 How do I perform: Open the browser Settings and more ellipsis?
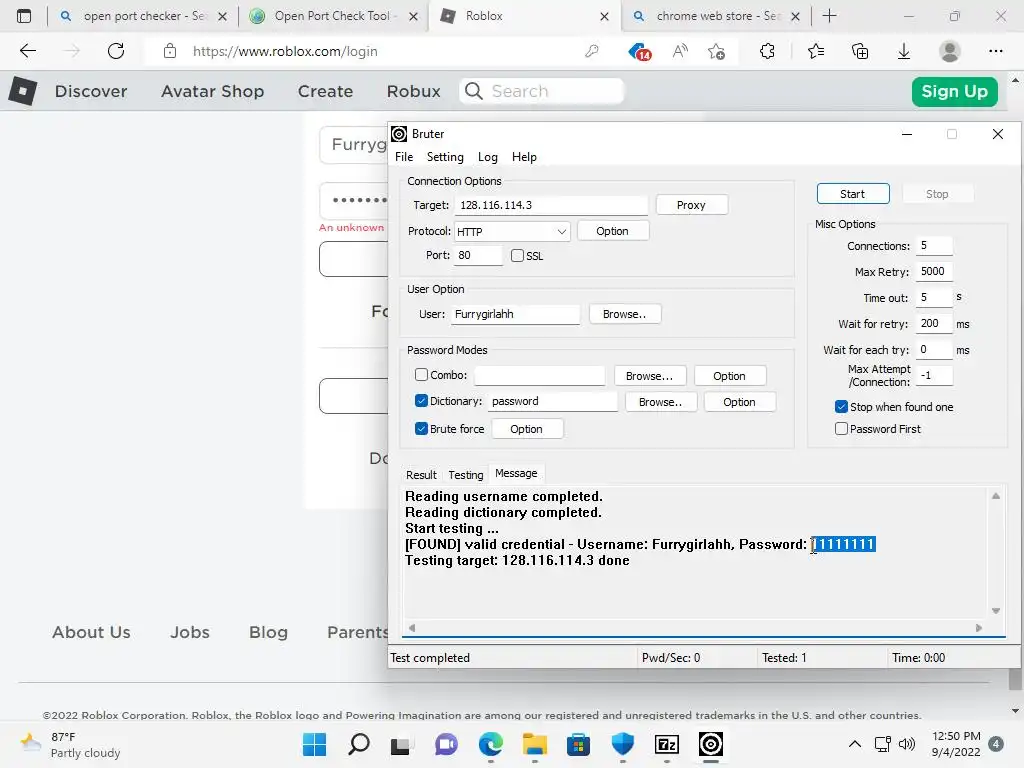pos(995,51)
